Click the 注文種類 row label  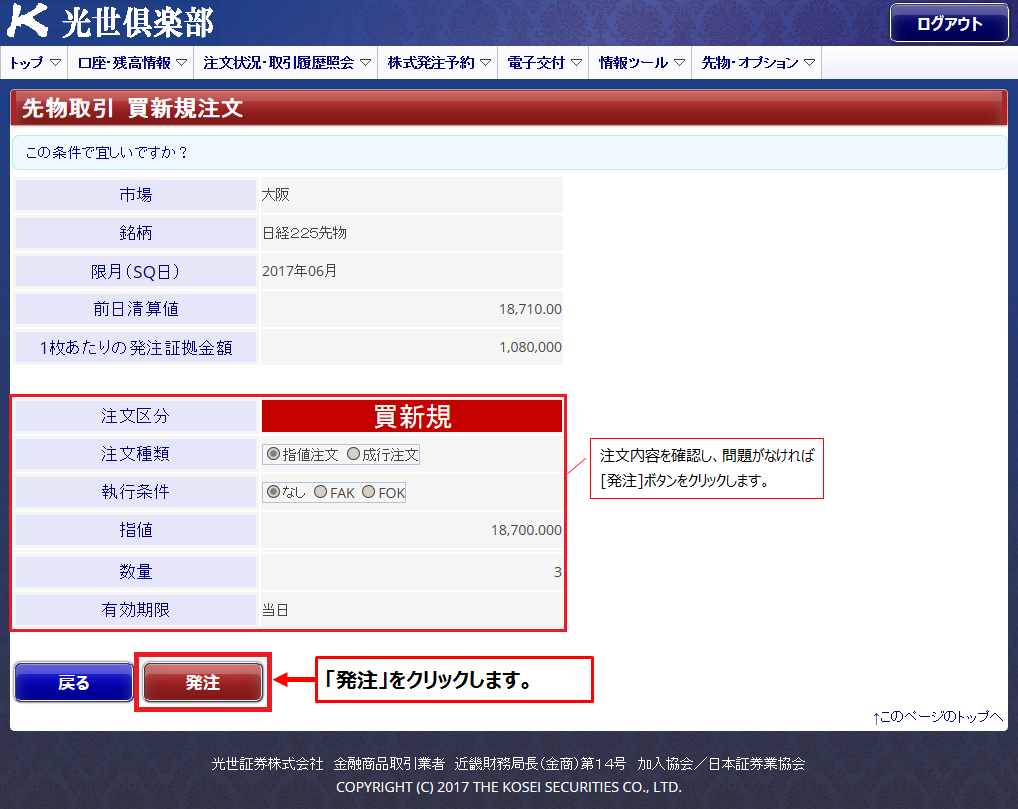(x=136, y=454)
